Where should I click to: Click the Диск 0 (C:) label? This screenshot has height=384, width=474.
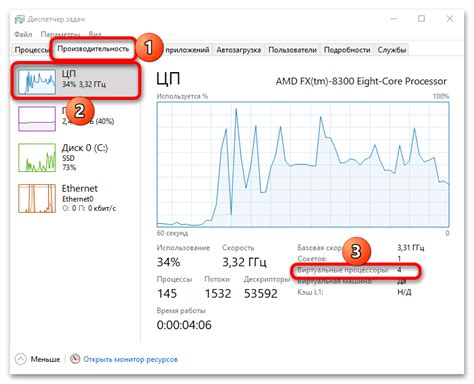[85, 148]
